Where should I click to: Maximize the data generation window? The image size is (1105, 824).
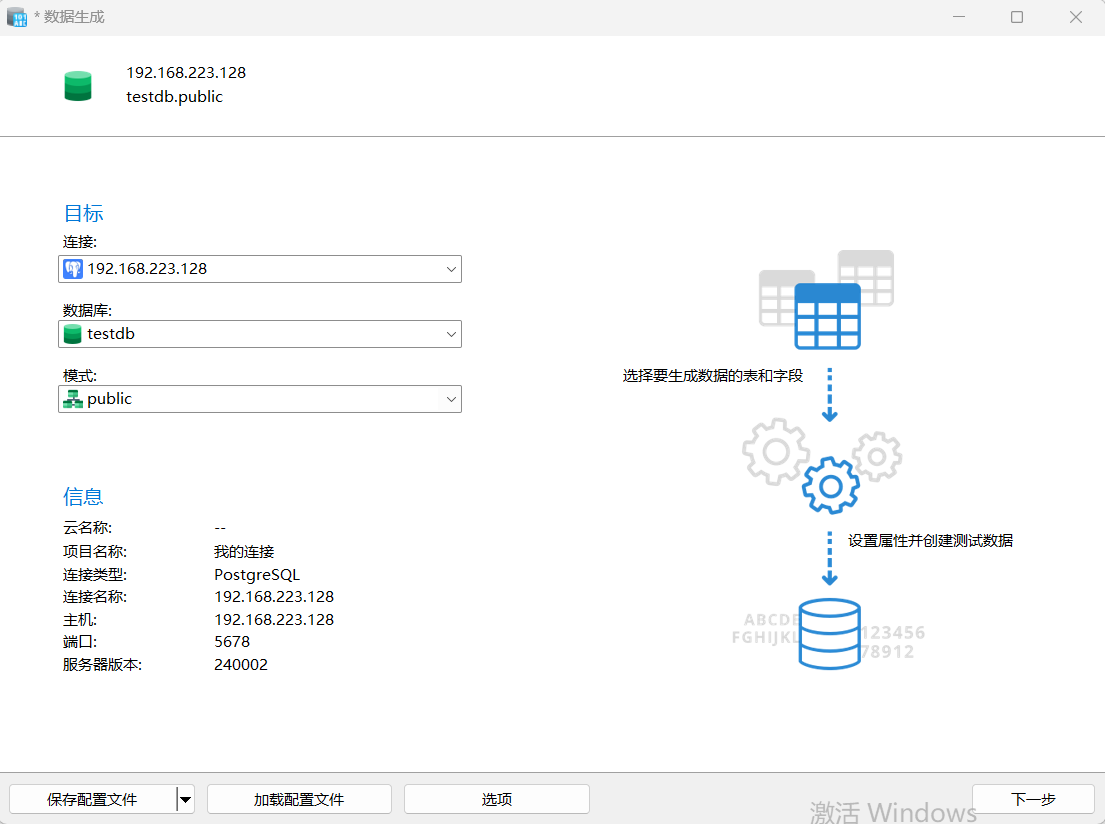tap(1017, 17)
